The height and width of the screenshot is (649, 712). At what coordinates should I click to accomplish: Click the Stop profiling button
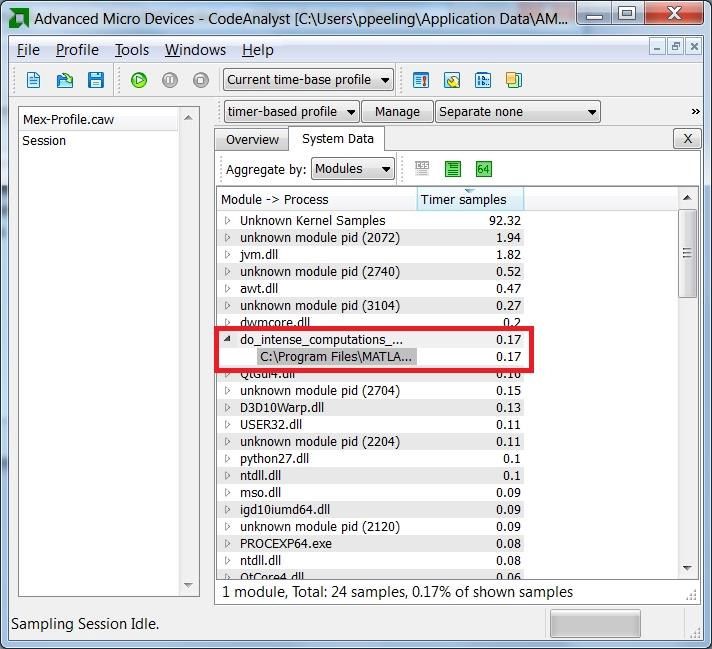pos(201,80)
